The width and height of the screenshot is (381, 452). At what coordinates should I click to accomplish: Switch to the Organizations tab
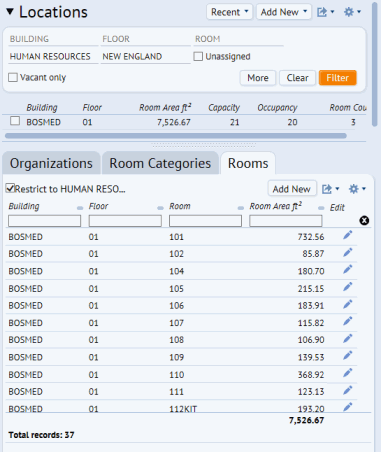pyautogui.click(x=51, y=163)
